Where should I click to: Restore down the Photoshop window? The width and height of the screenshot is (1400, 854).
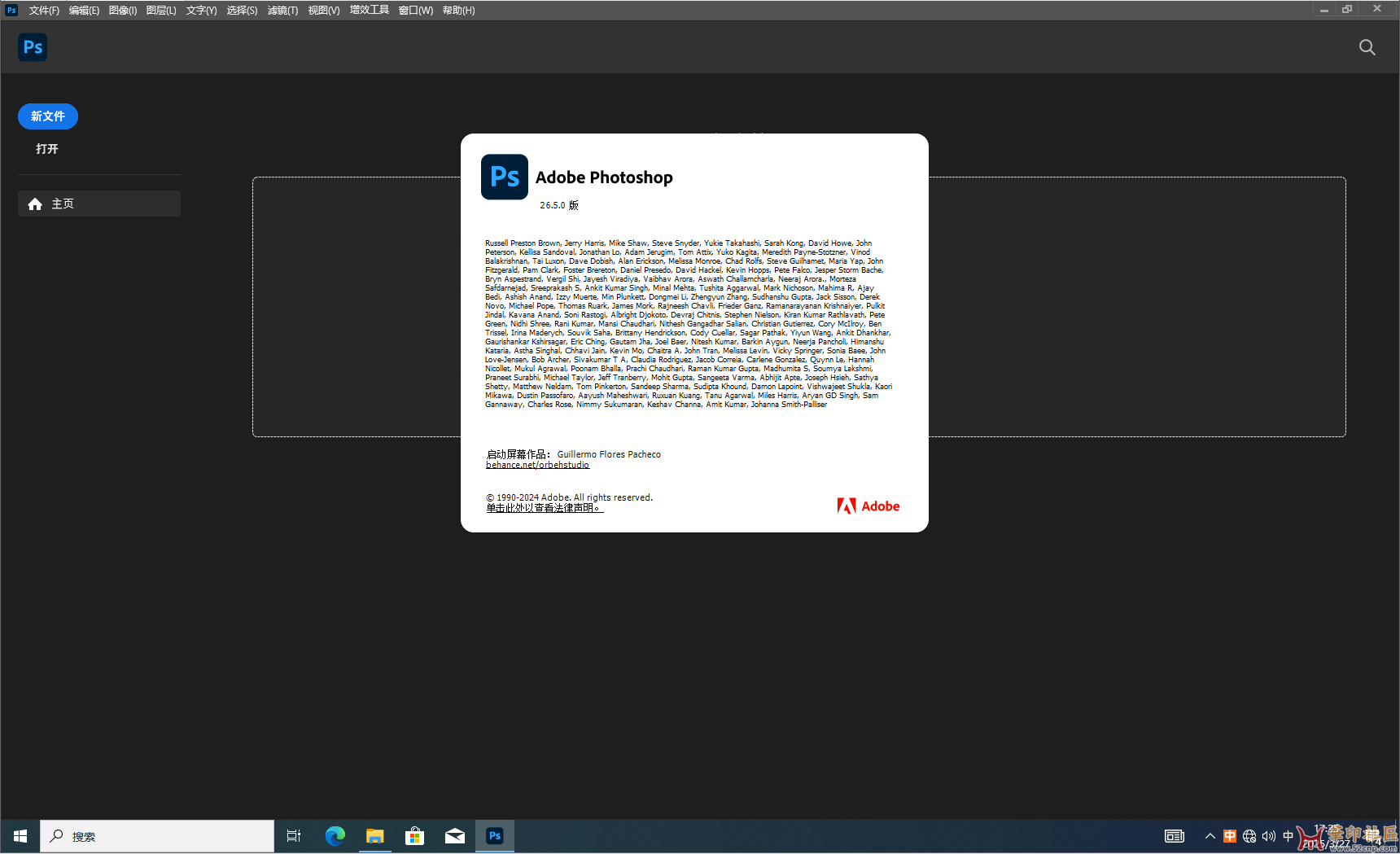pyautogui.click(x=1347, y=10)
